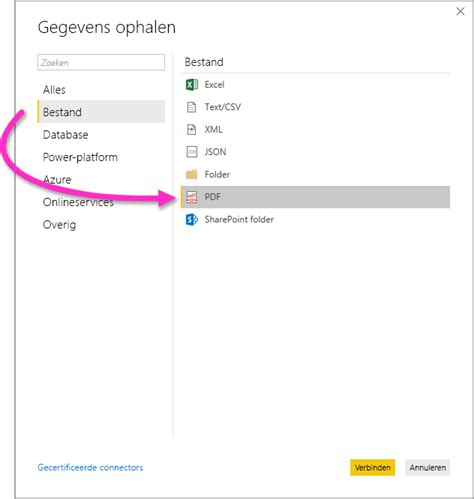The width and height of the screenshot is (474, 499).
Task: Click the SharePoint folder icon
Action: click(192, 220)
